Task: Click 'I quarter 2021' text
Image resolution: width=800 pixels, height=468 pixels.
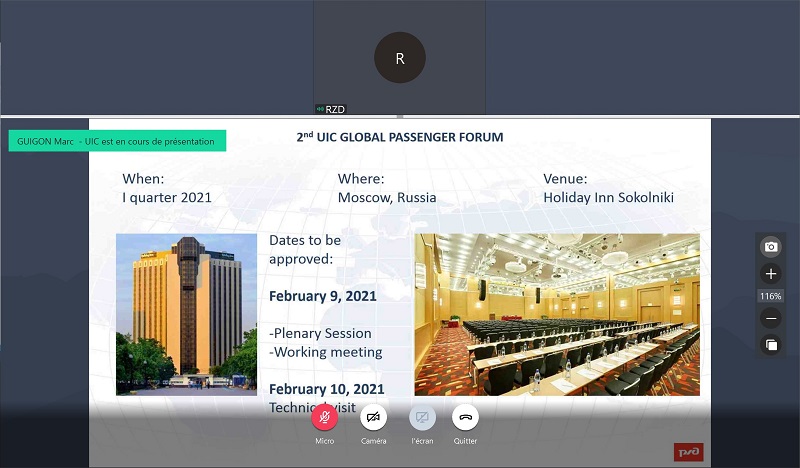Action: click(x=167, y=198)
